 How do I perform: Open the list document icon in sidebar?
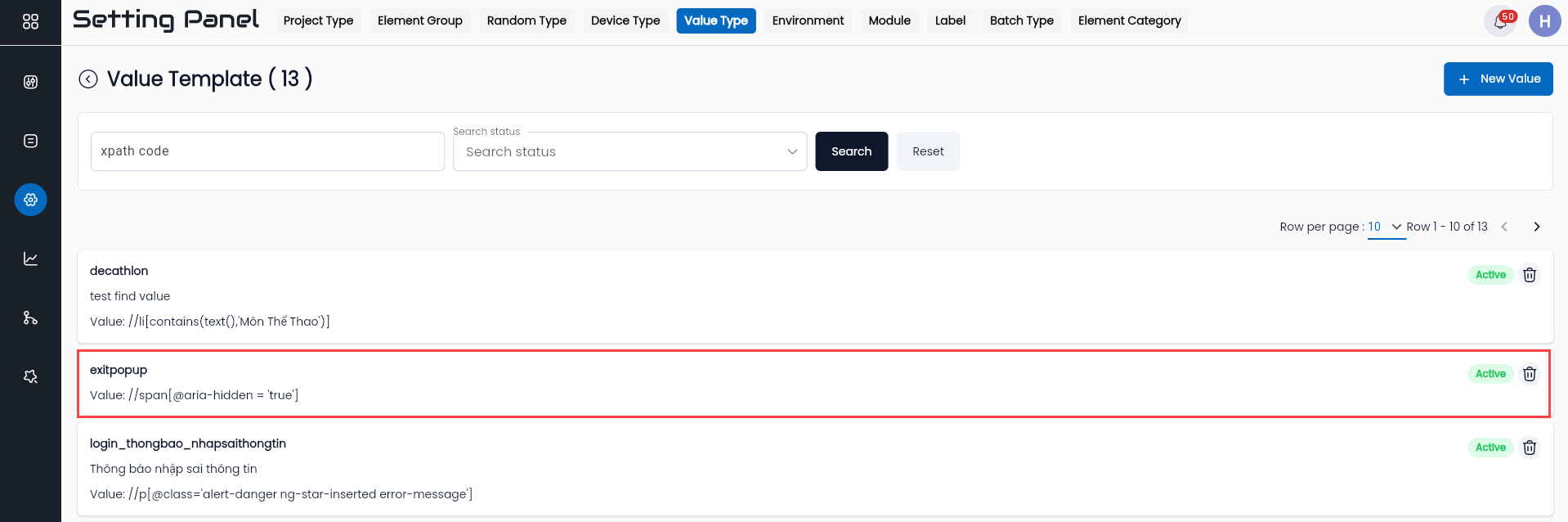[30, 141]
